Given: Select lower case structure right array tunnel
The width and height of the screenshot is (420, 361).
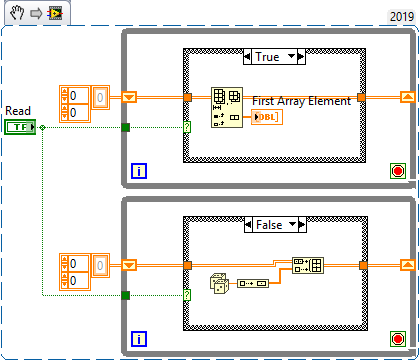Looking at the screenshot, I should pos(363,265).
